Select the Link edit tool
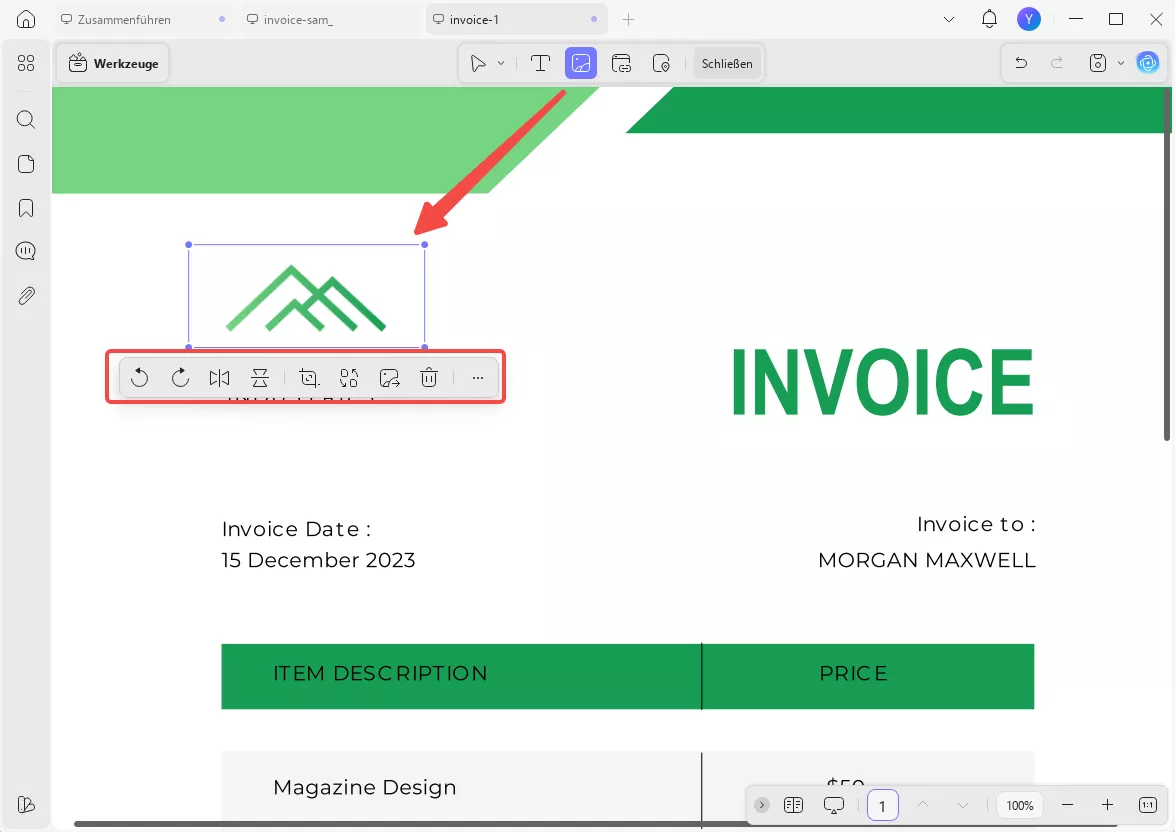 coord(621,64)
